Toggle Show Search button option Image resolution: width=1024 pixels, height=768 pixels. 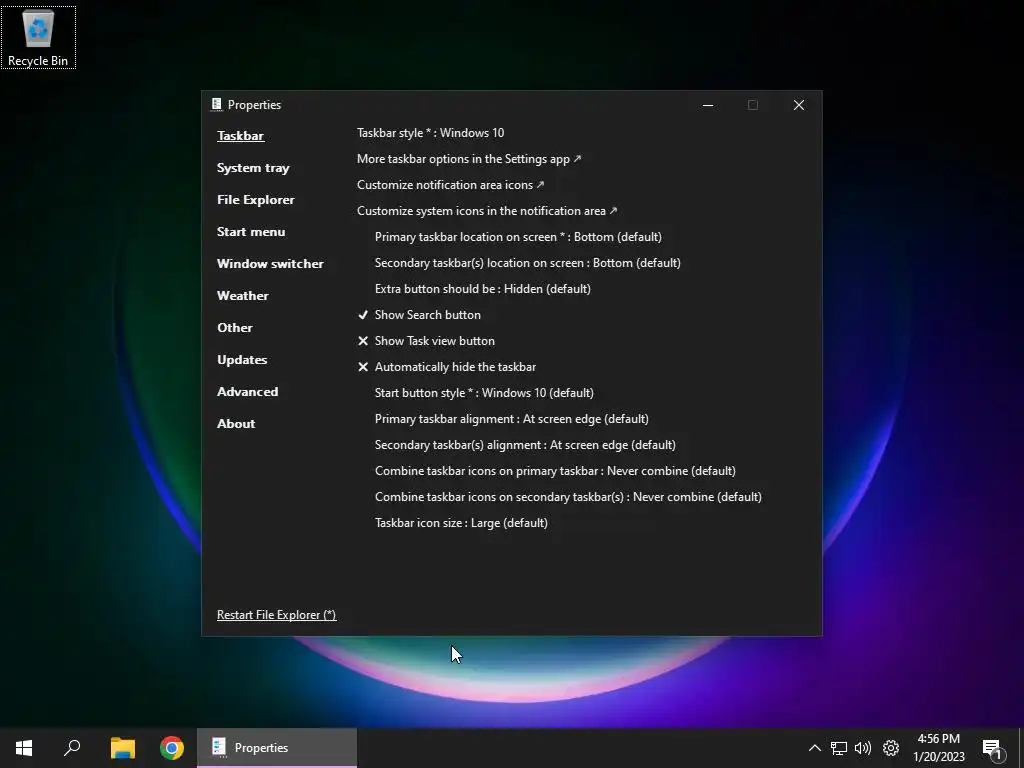tap(419, 315)
